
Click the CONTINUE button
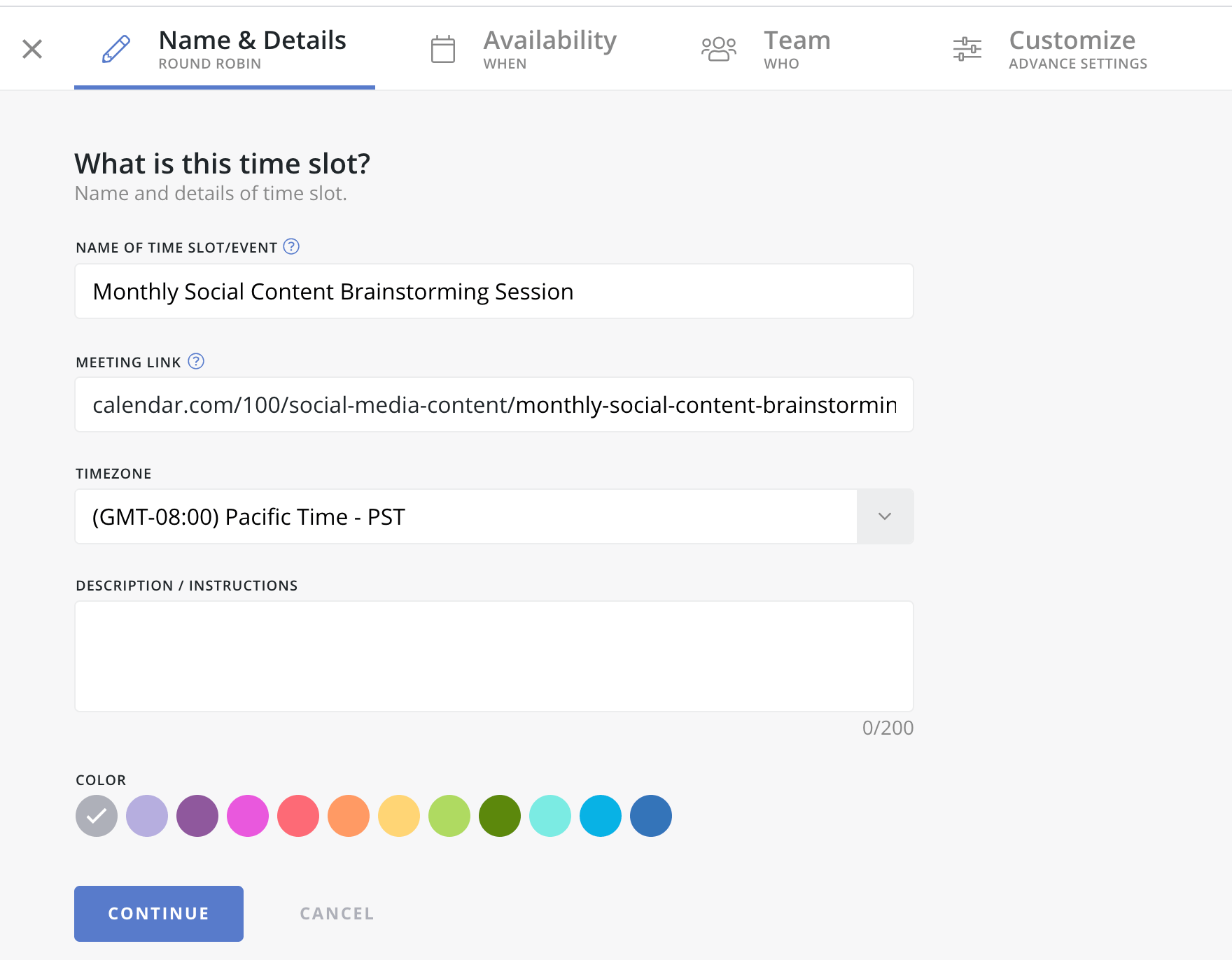159,914
